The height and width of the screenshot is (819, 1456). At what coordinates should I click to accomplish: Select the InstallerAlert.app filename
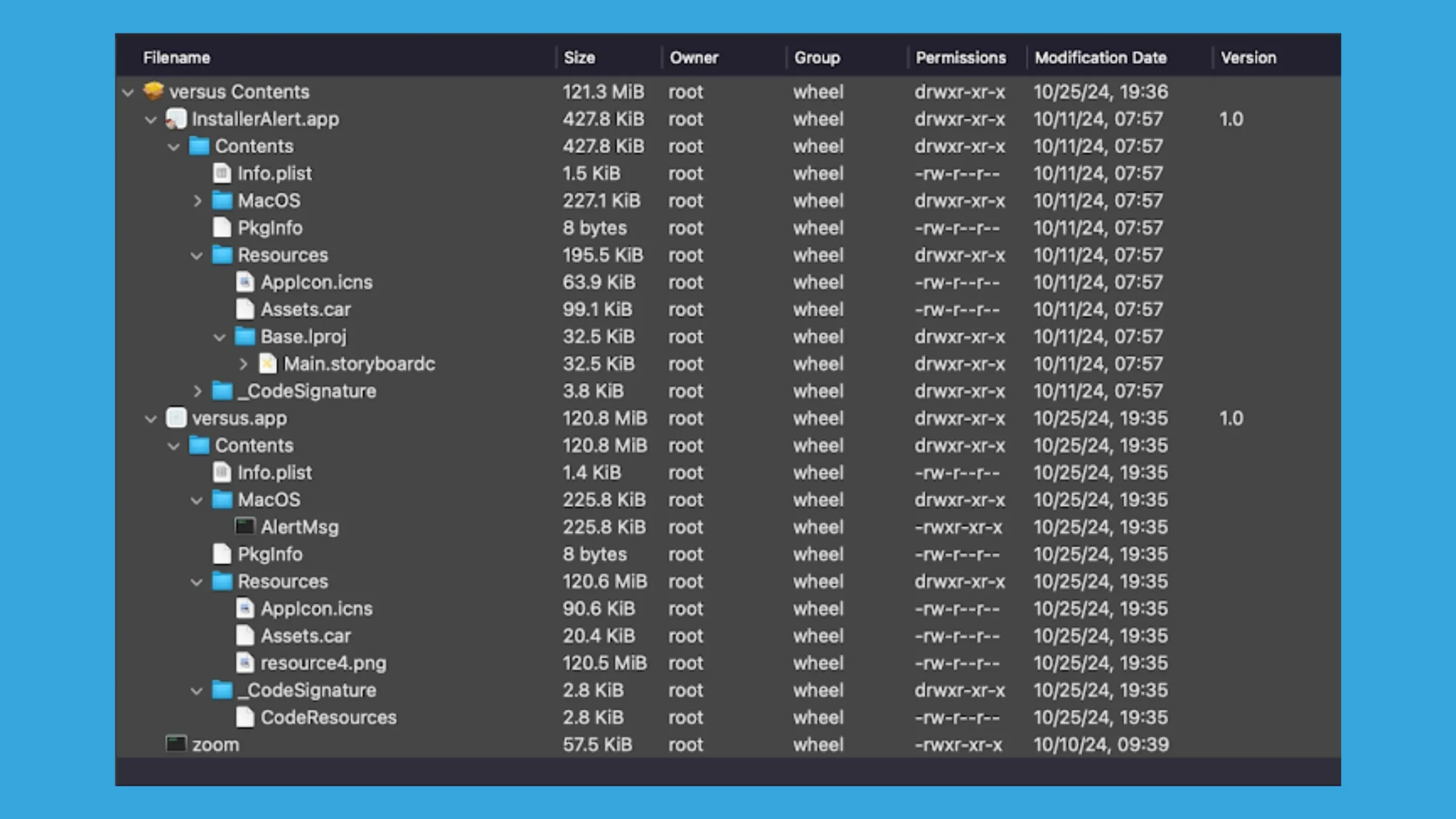click(266, 119)
